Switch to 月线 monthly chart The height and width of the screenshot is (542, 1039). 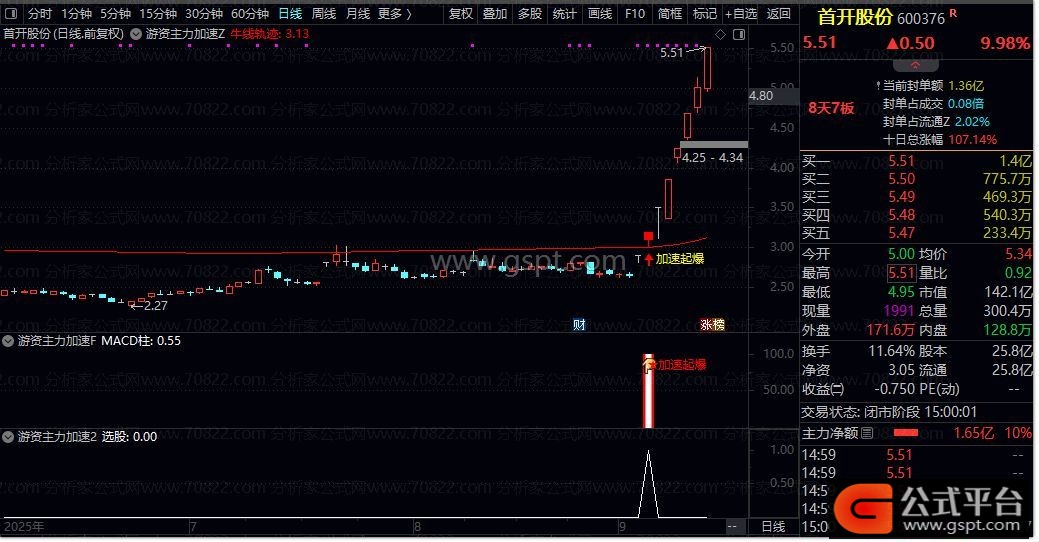pyautogui.click(x=358, y=13)
